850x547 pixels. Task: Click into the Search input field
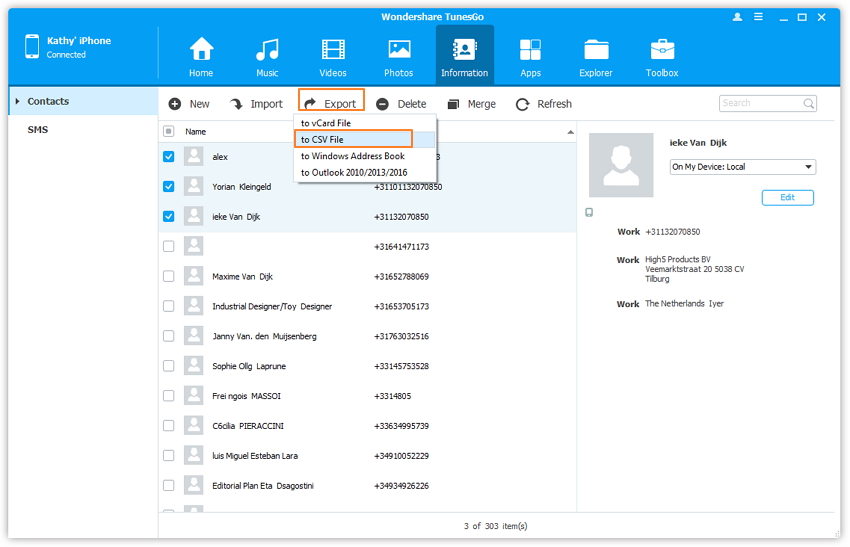click(759, 103)
